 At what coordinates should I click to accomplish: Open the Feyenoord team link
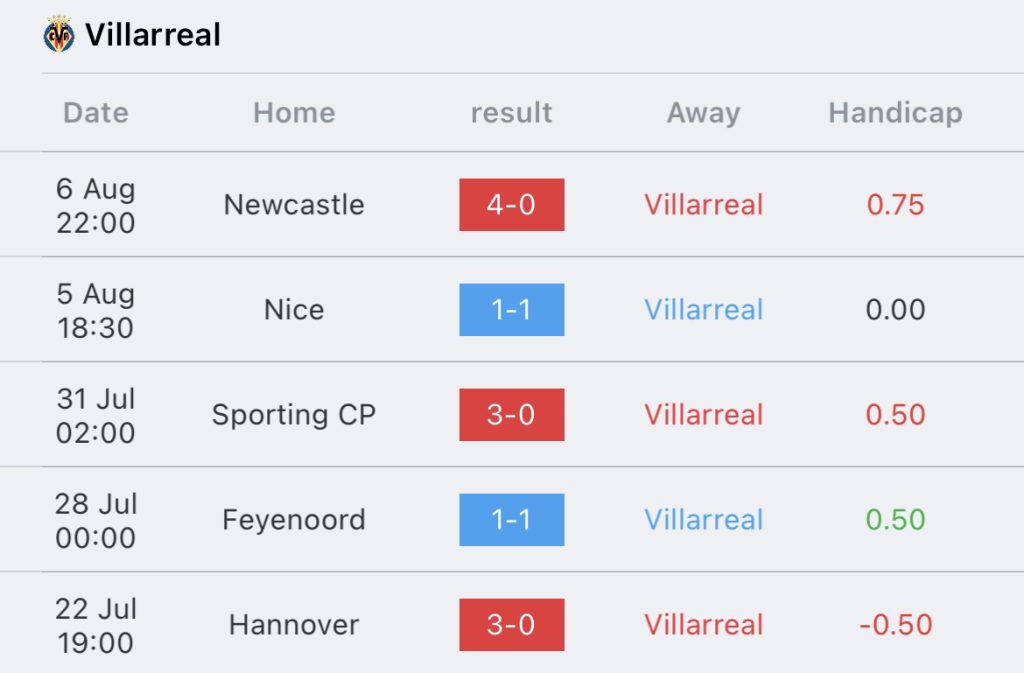(x=294, y=520)
